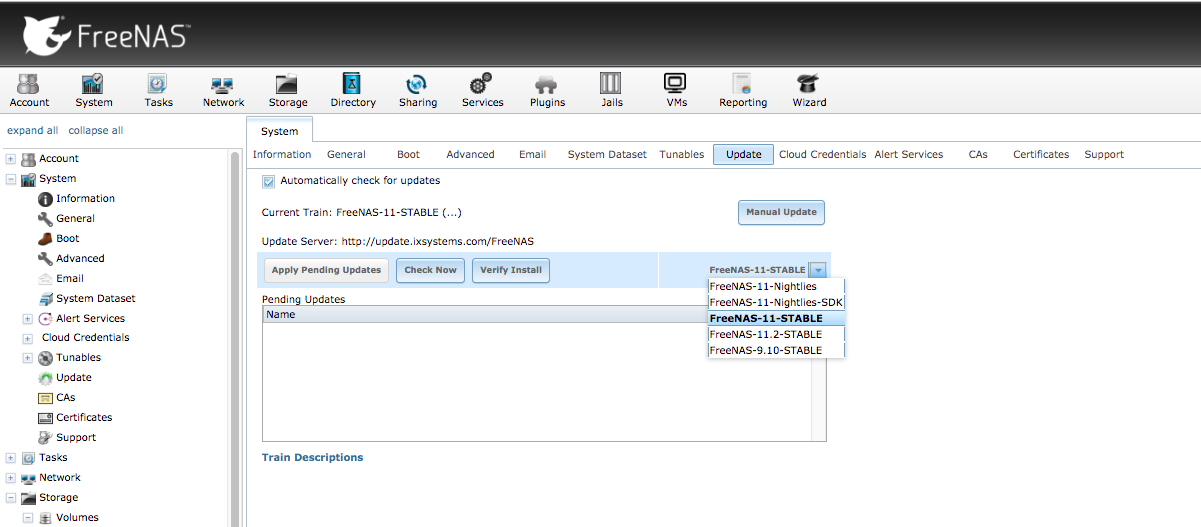Switch to the Support tab
1201x527 pixels.
[1104, 154]
